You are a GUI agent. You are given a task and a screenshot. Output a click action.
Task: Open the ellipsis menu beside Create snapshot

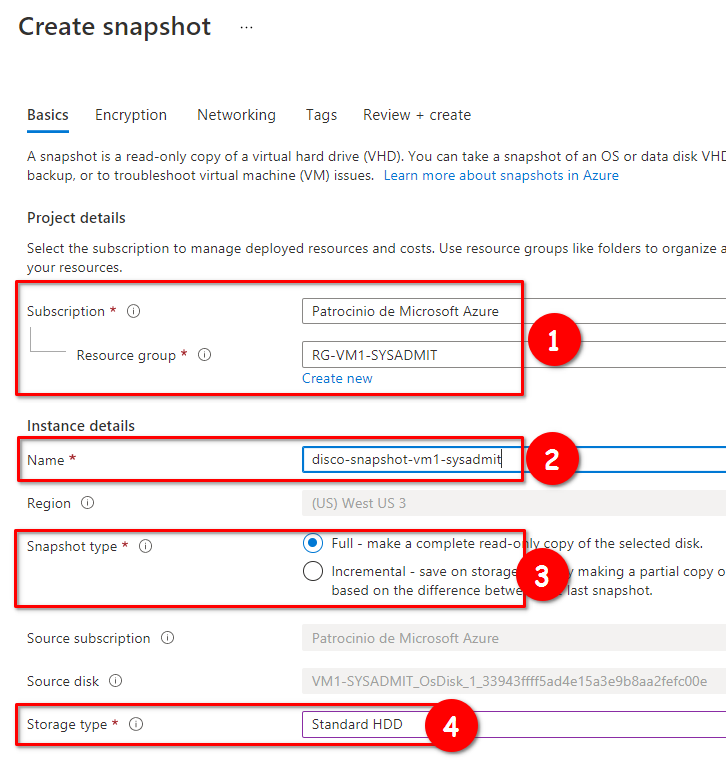(246, 27)
